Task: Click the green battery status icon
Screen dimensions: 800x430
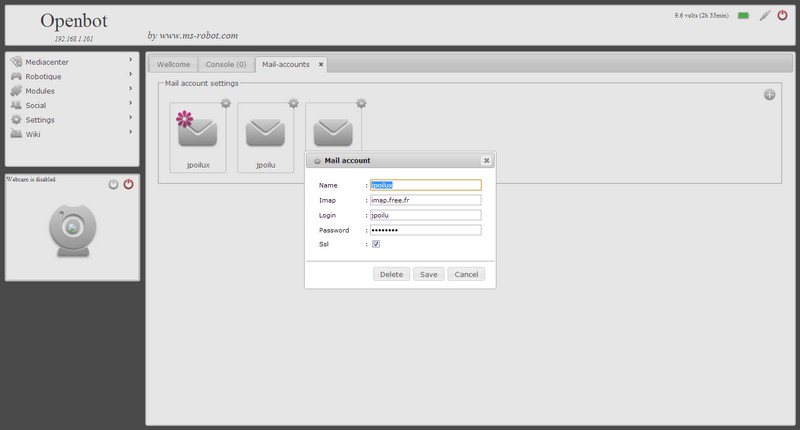Action: pos(743,16)
